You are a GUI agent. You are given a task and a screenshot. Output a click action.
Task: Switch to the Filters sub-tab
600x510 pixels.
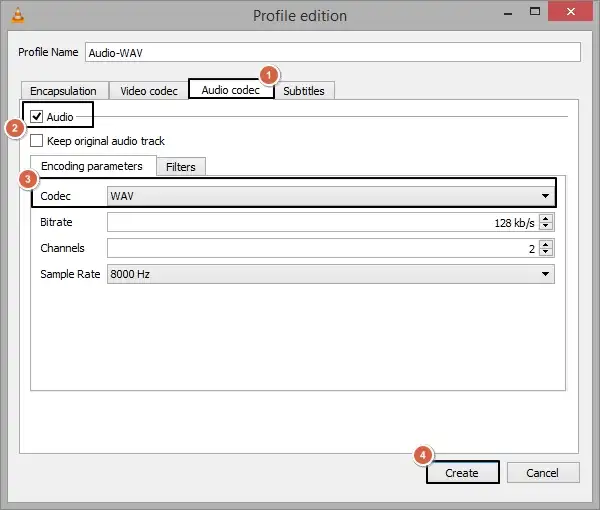click(181, 167)
